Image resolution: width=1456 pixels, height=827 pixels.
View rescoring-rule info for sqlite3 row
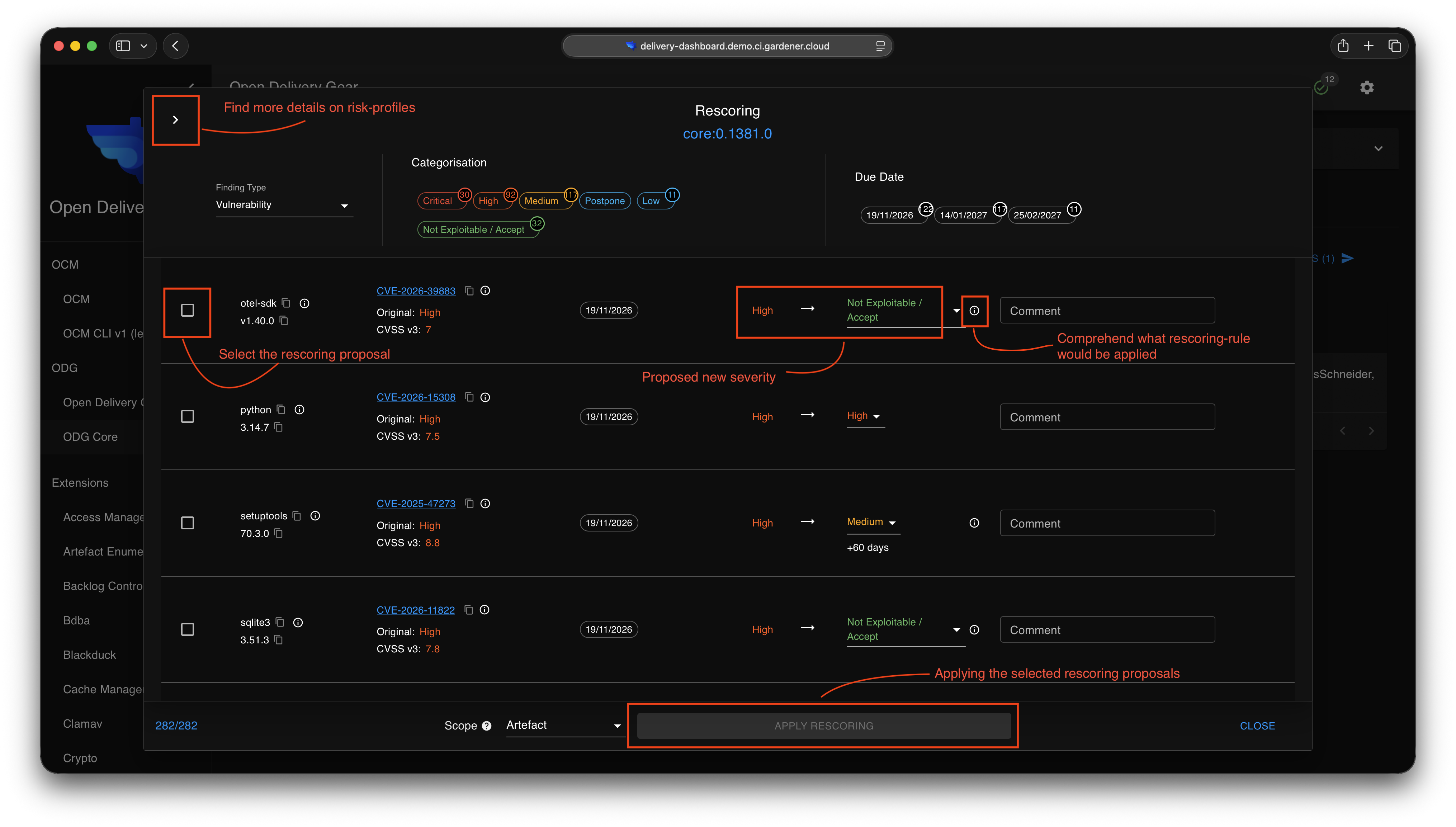[974, 630]
